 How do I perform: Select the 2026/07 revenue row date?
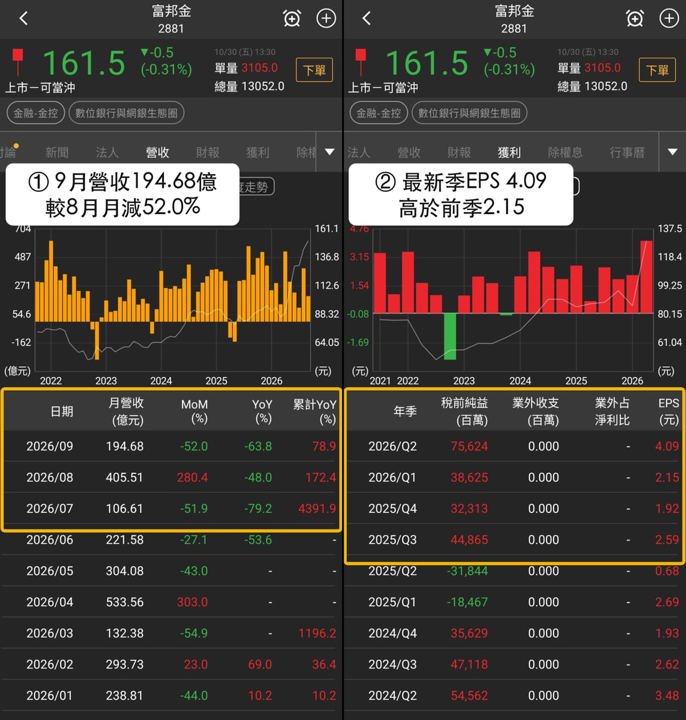50,509
